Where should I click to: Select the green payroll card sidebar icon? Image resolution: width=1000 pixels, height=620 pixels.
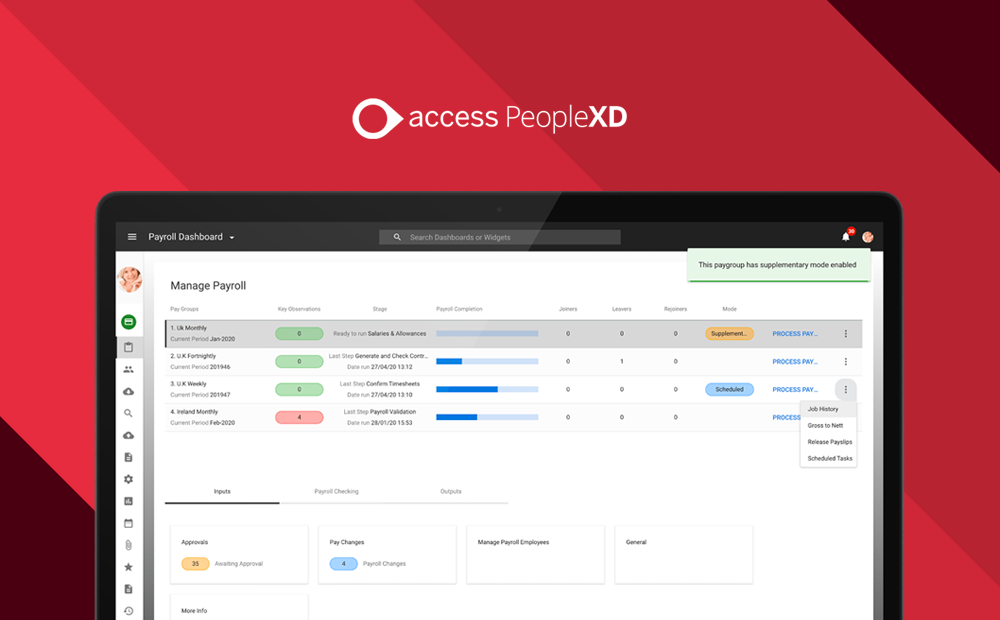129,322
